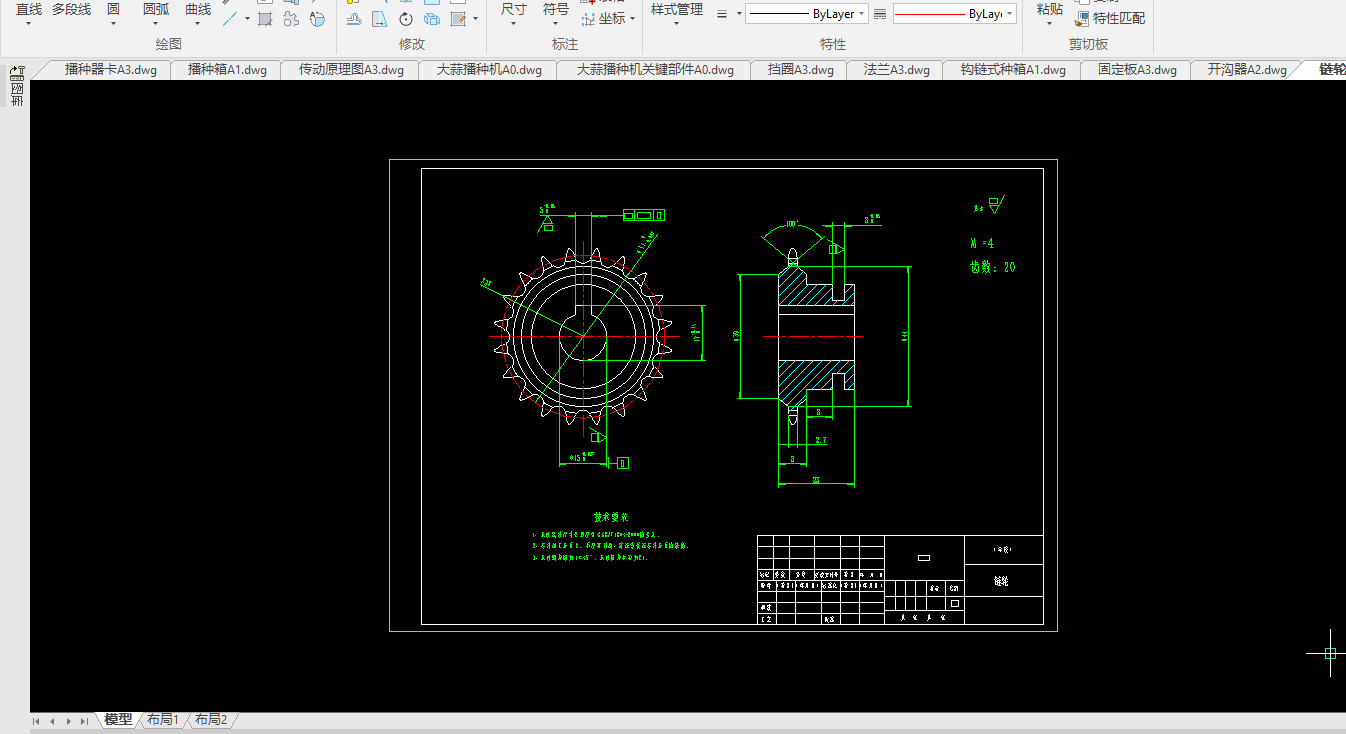Click 特性匹配 match properties
1346x734 pixels.
(1110, 18)
